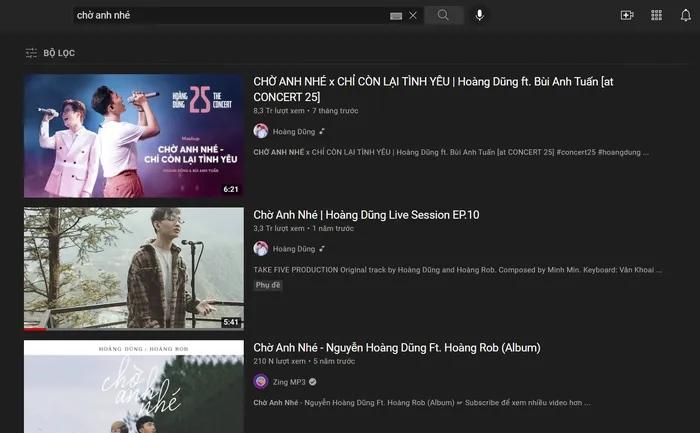Click the red watch progress bar on Live Session thumbnail
Viewport: 700px width, 433px height.
[35, 329]
